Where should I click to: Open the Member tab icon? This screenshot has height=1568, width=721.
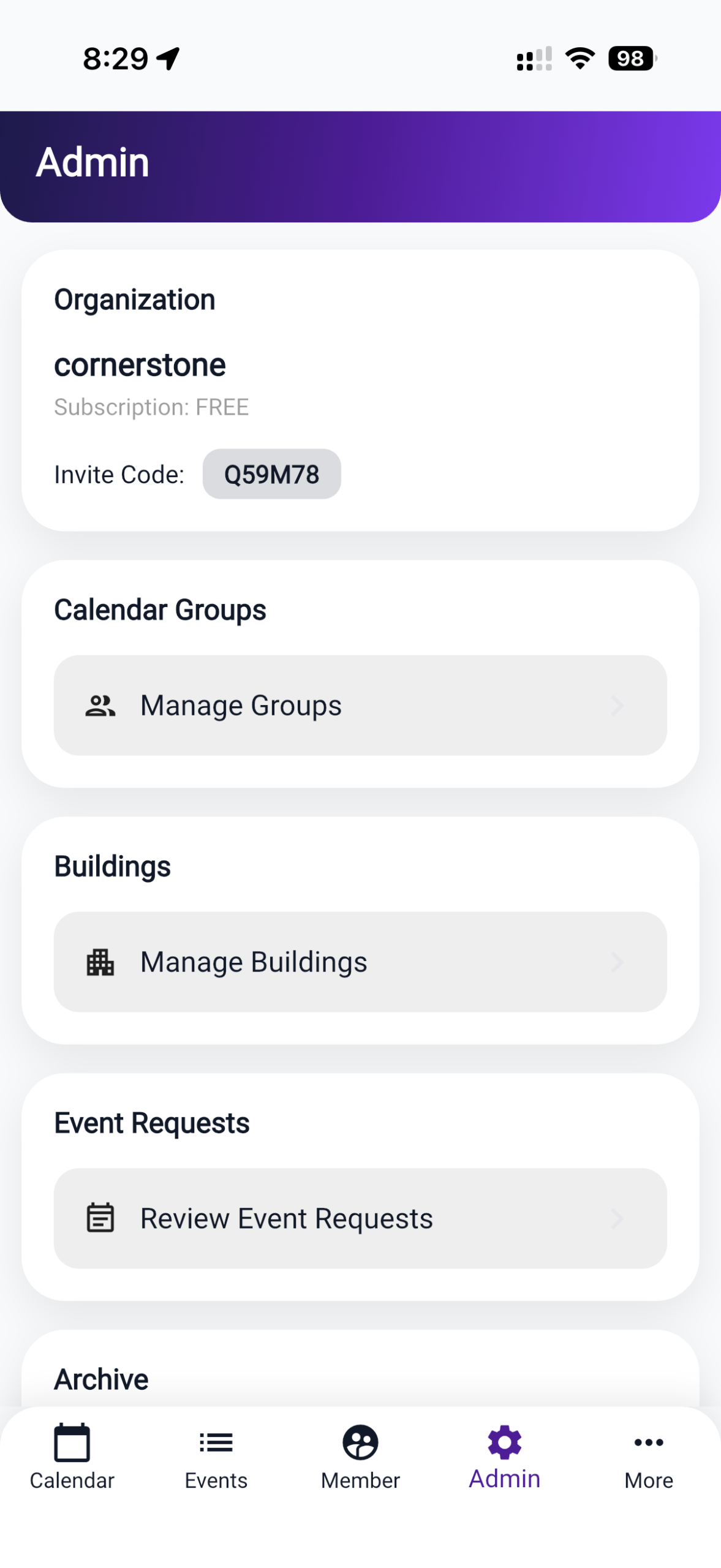coord(360,1442)
